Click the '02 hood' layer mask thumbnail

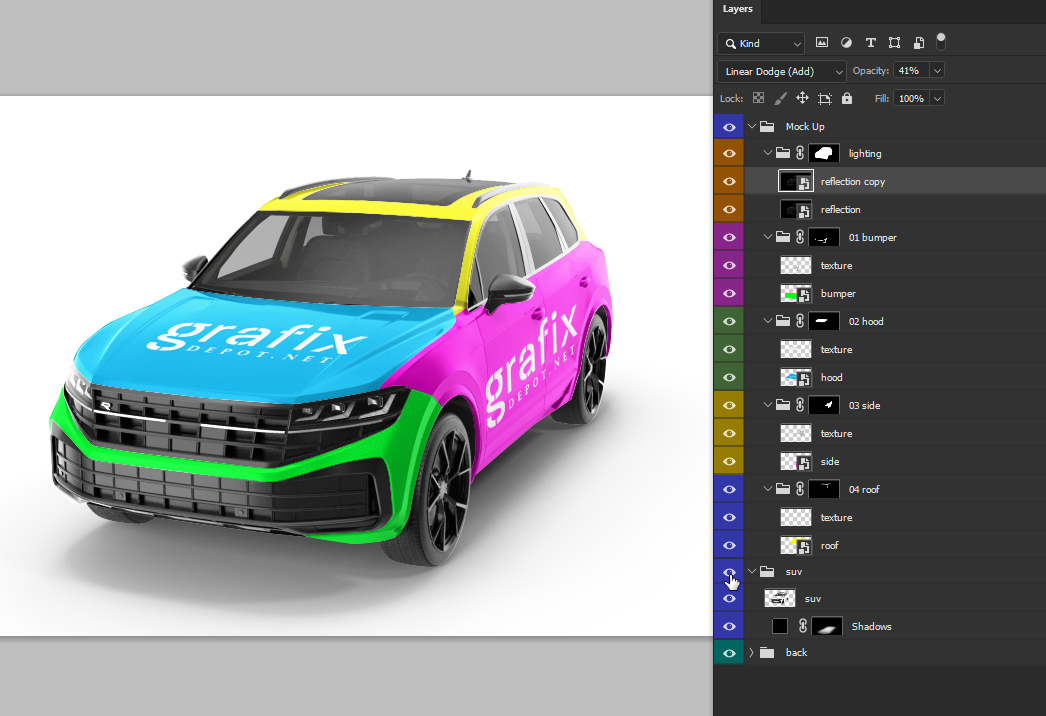click(824, 322)
